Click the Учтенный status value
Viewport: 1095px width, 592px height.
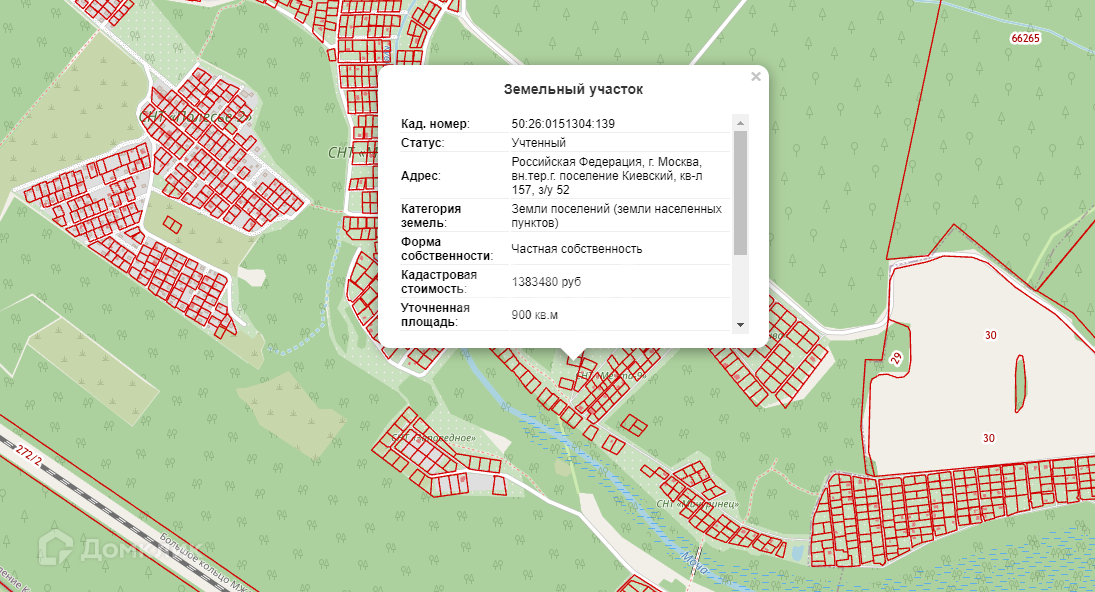pos(539,143)
